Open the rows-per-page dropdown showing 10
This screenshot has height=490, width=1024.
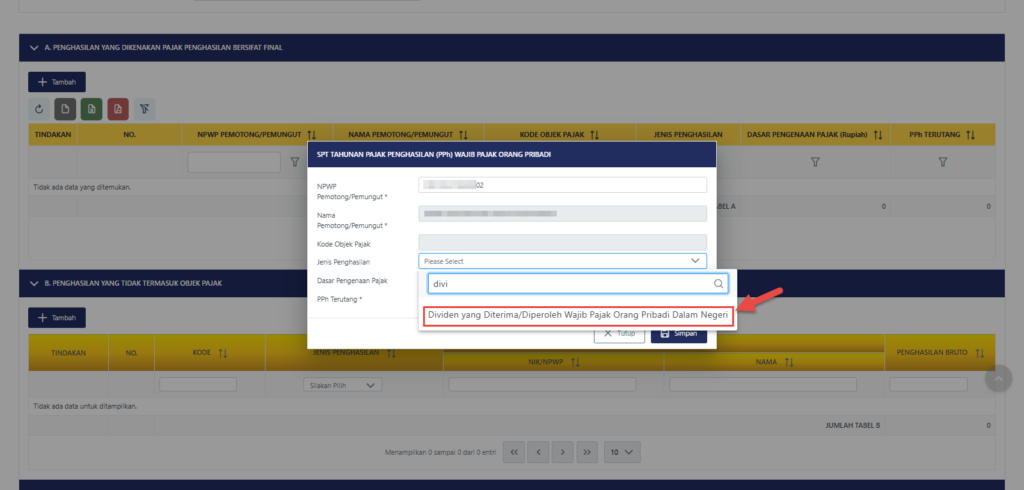624,452
